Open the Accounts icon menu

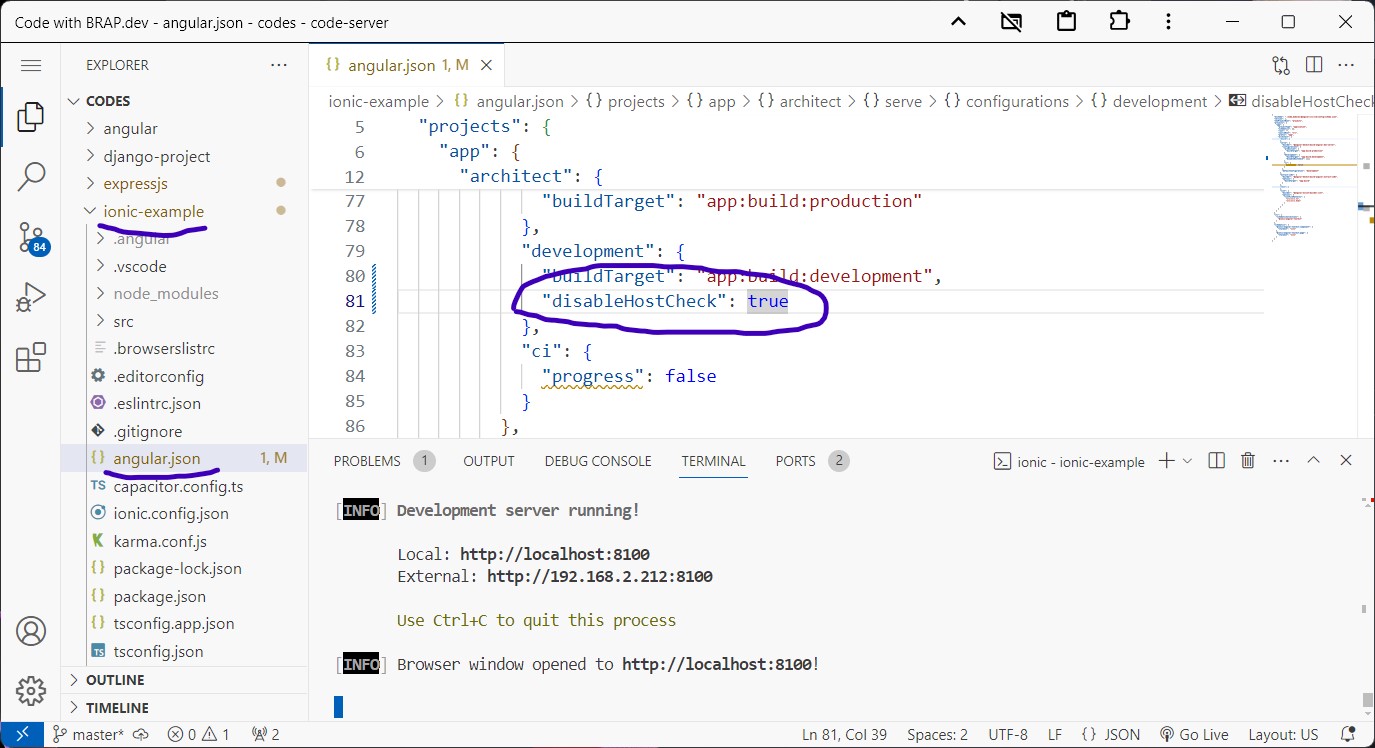[x=31, y=631]
